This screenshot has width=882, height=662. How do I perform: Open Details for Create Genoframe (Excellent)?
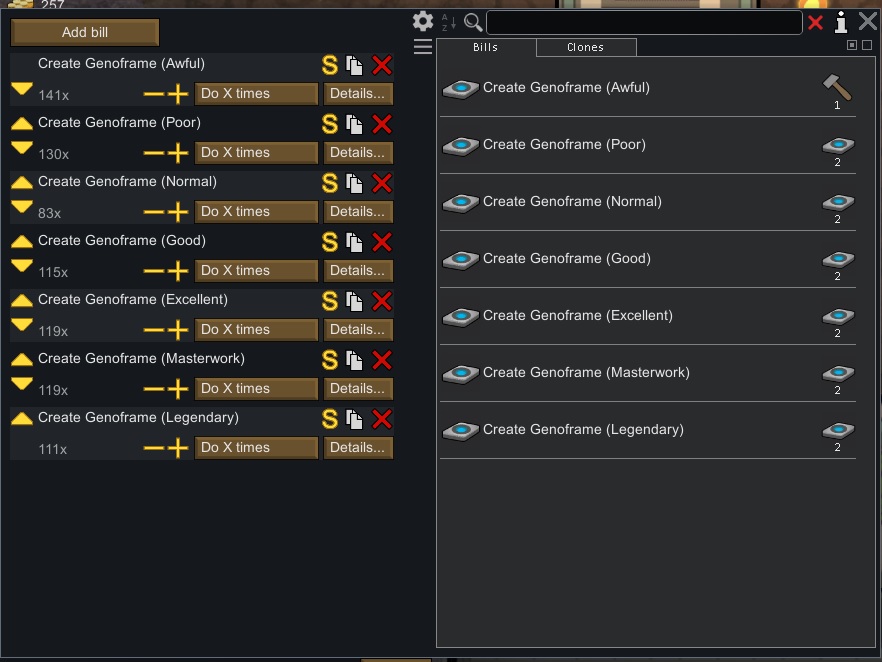pyautogui.click(x=357, y=329)
